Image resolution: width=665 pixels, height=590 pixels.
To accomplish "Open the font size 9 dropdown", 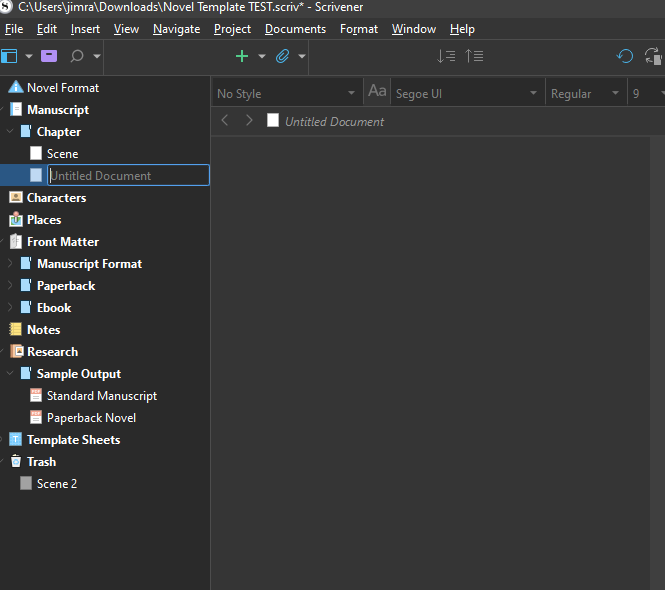I will [x=647, y=93].
